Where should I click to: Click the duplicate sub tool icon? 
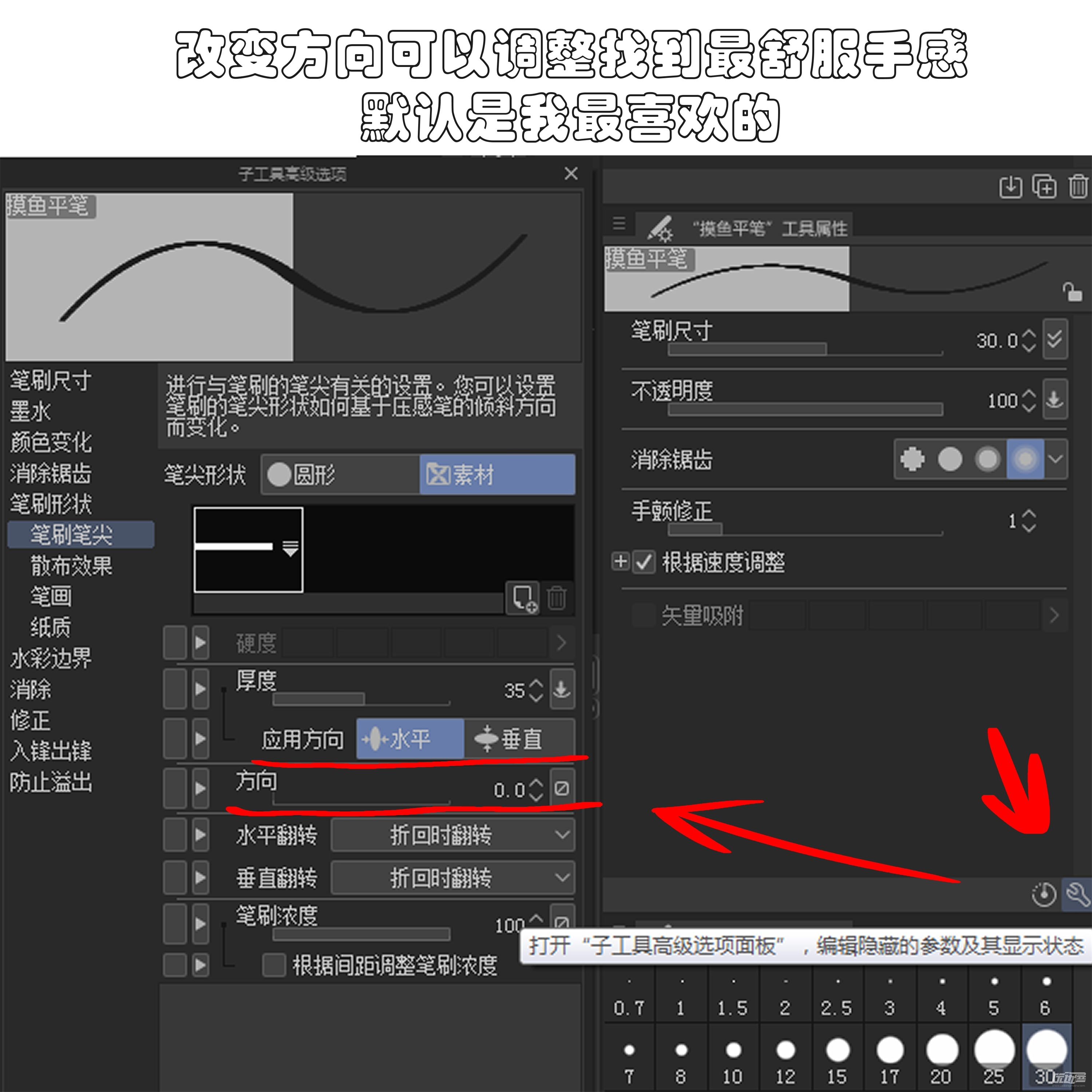(x=1045, y=186)
